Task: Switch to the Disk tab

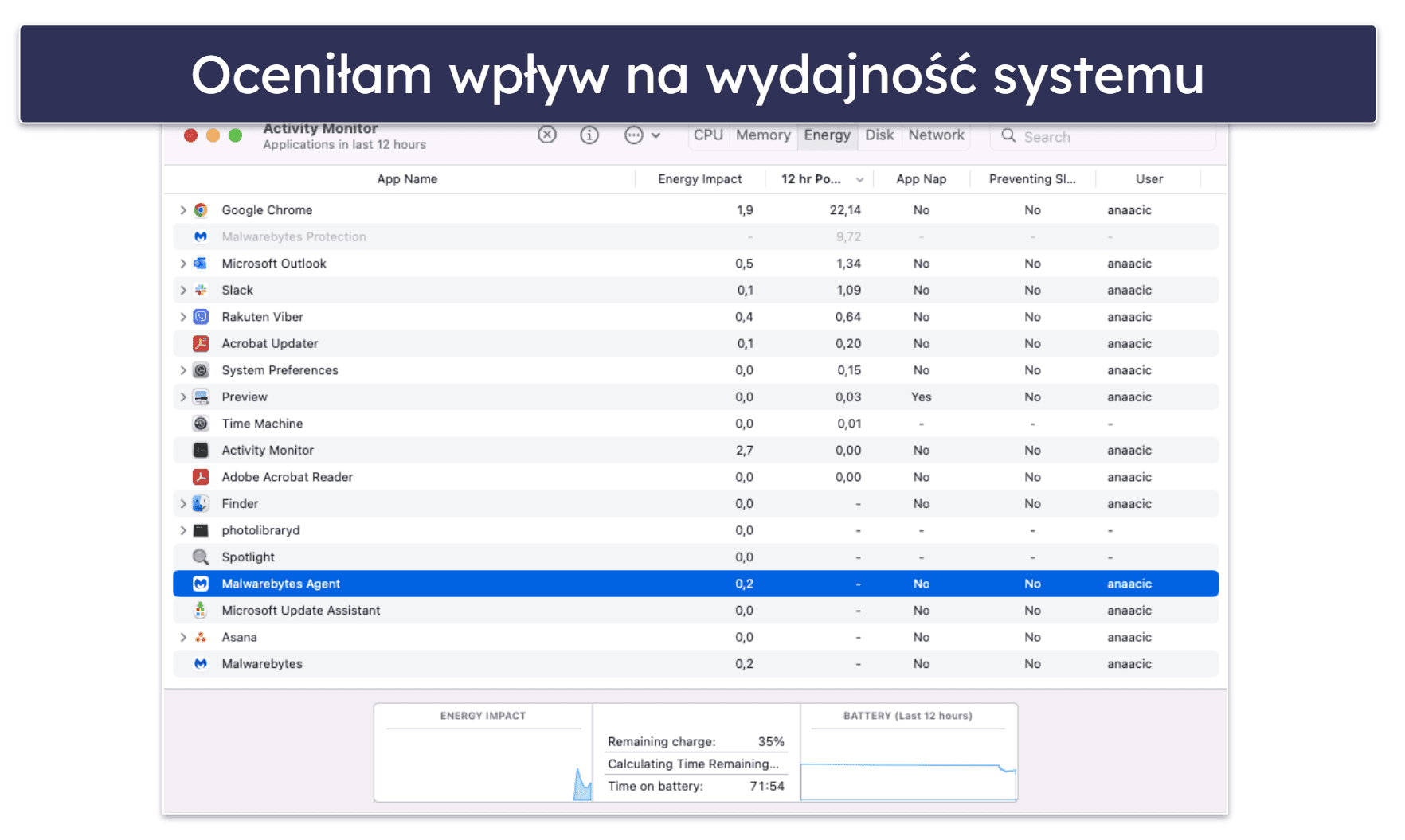Action: pos(879,135)
